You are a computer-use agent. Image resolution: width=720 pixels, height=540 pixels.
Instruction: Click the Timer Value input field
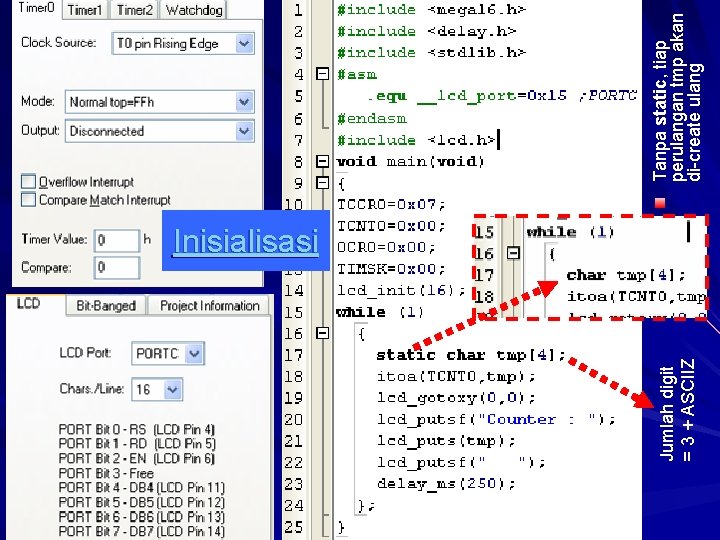117,241
